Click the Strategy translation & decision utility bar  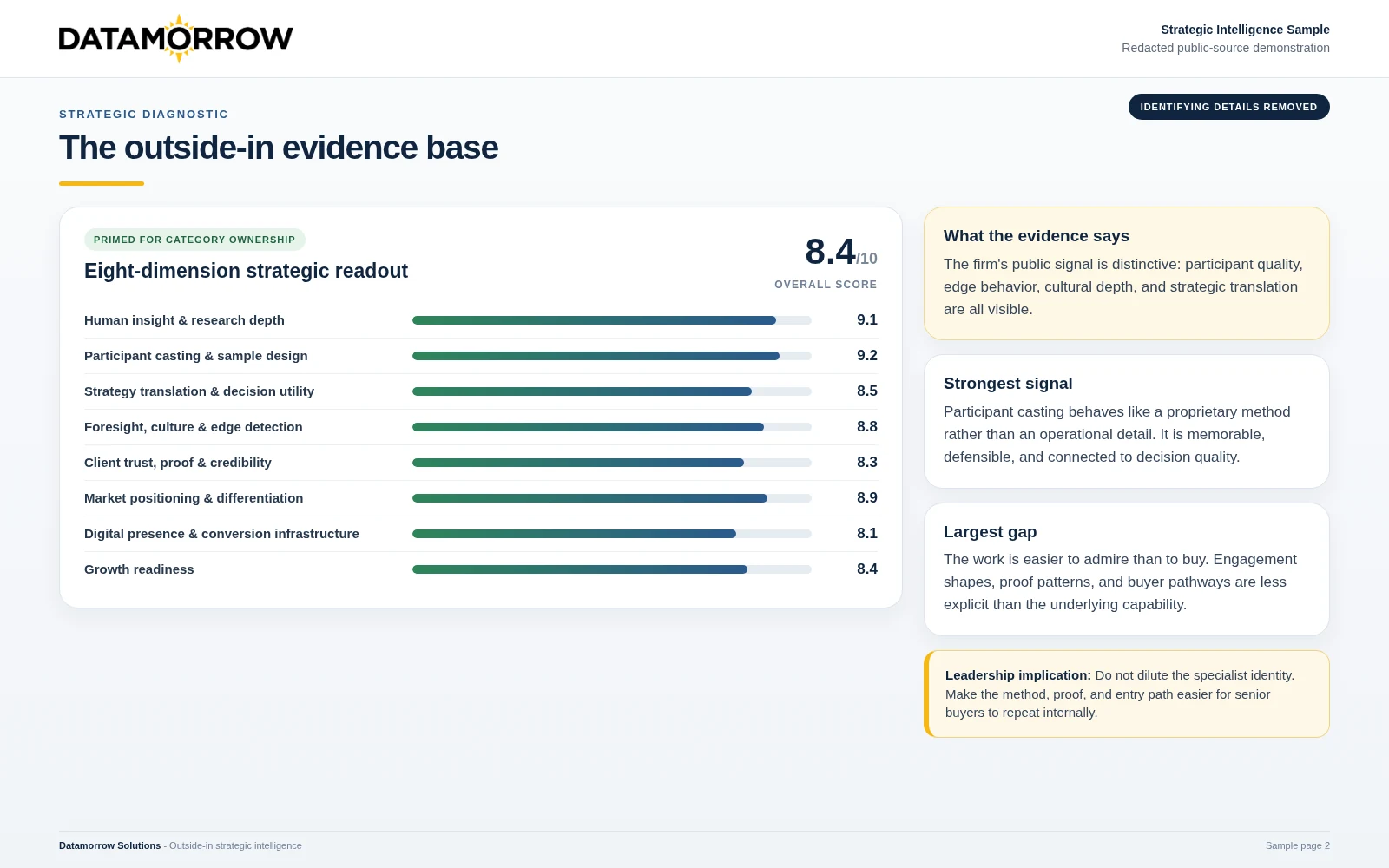611,391
